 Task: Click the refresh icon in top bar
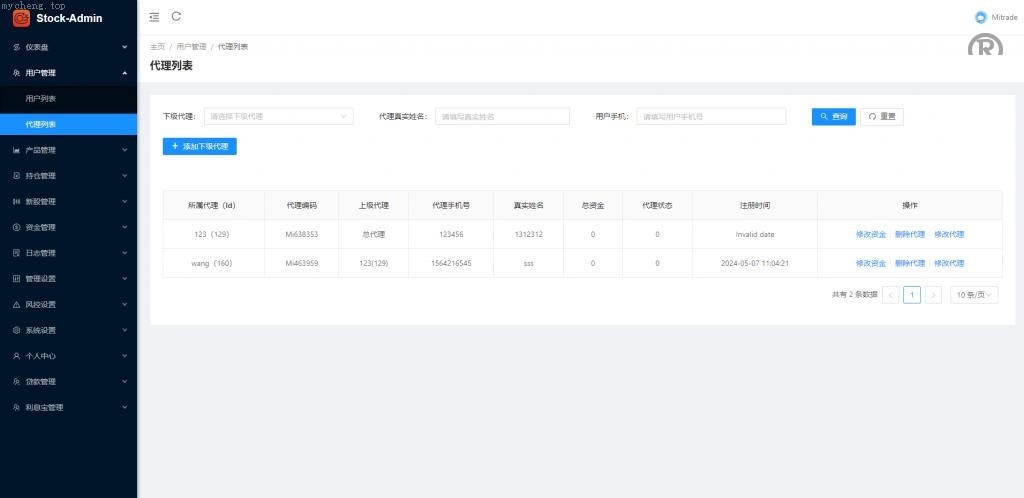coord(177,16)
